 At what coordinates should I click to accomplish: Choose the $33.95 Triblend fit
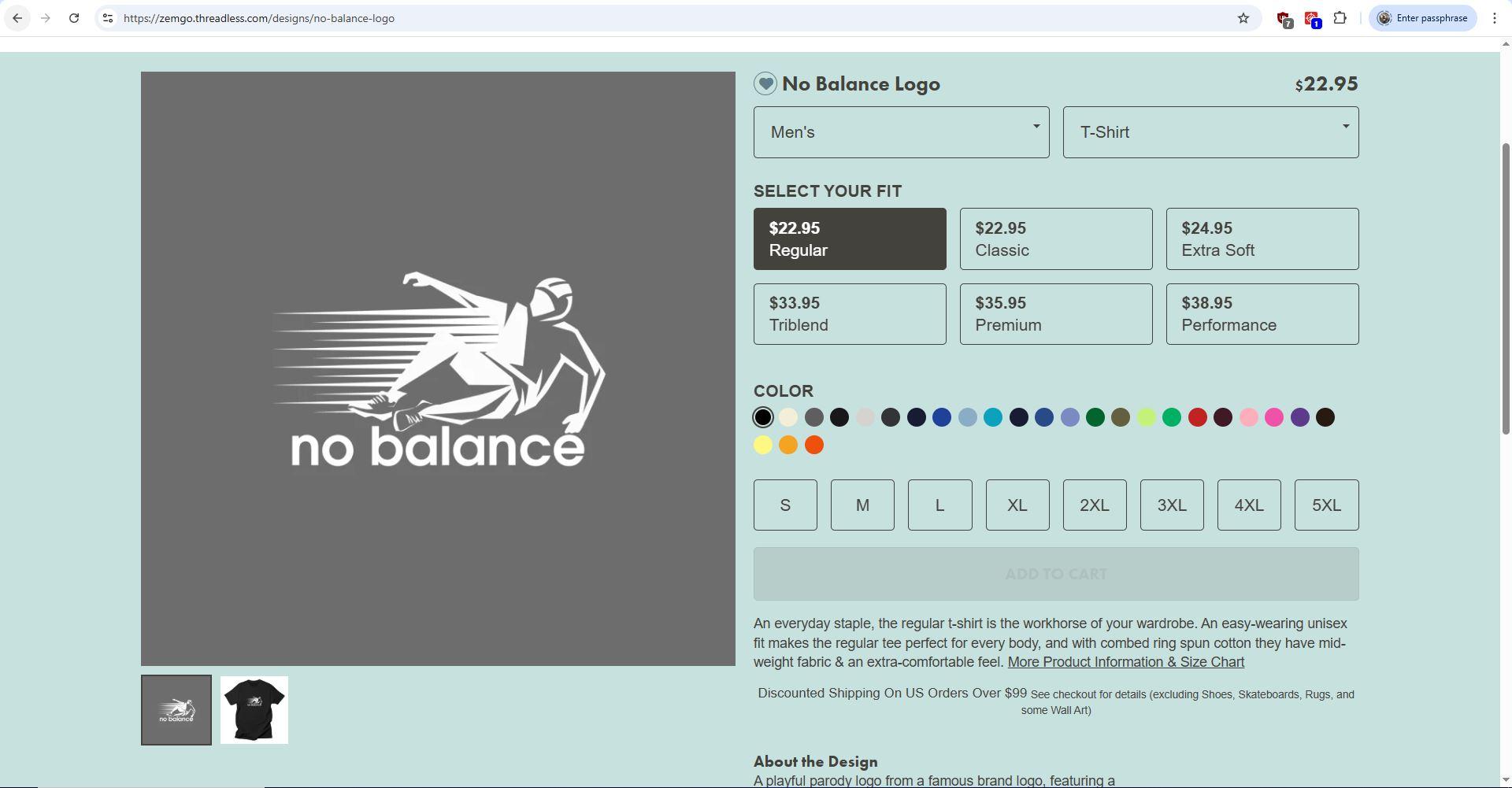point(850,314)
